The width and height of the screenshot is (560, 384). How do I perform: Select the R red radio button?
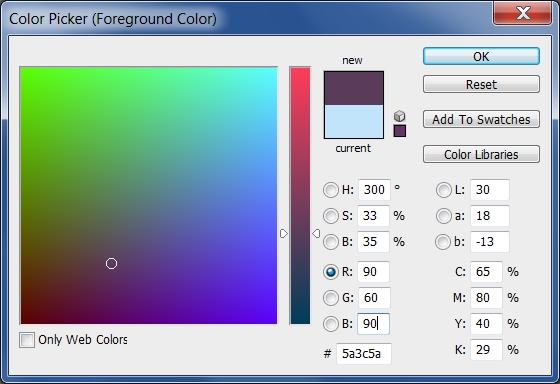pos(330,272)
